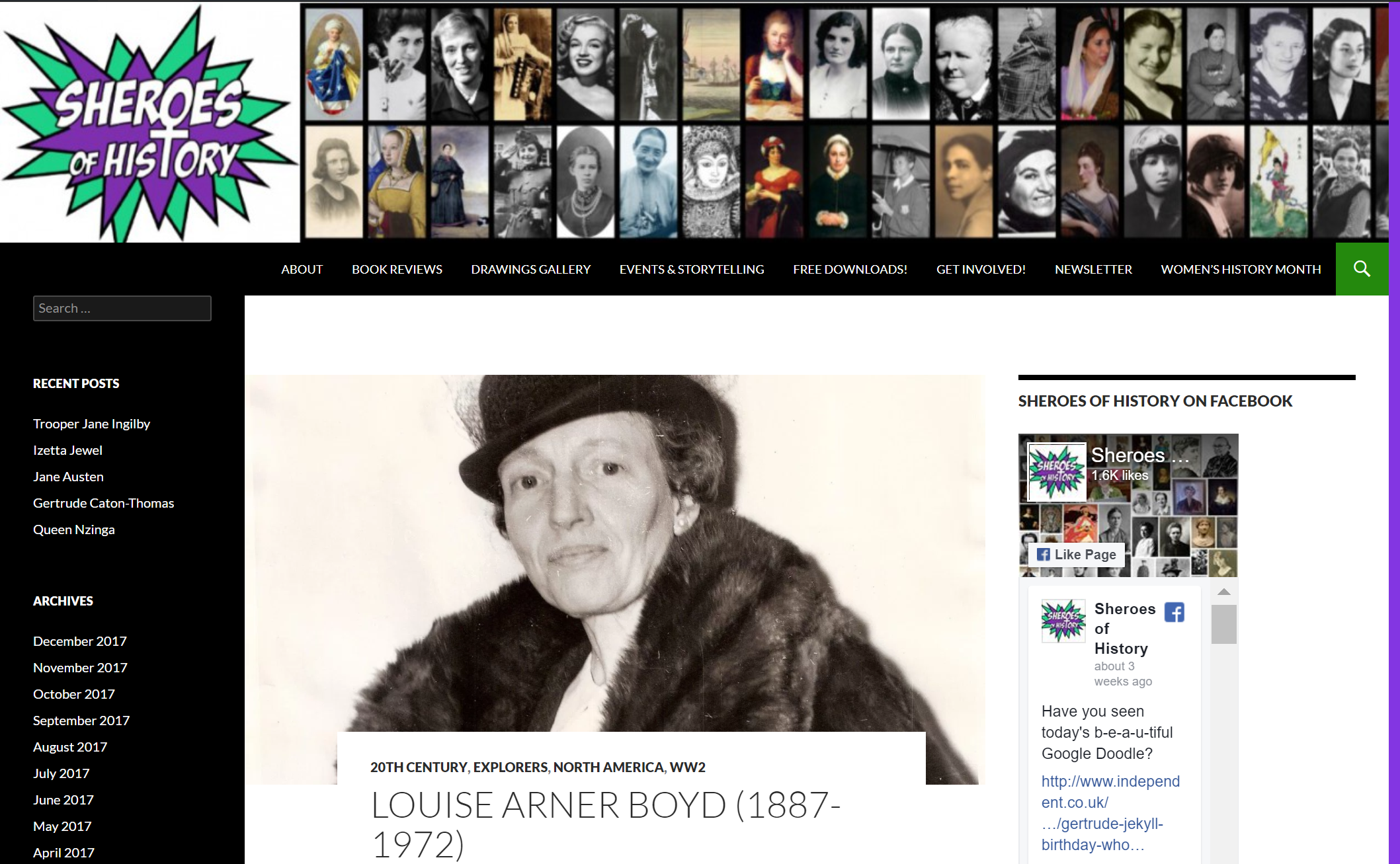The image size is (1400, 864).
Task: Click Facebook icon in the feed post
Action: tap(1174, 612)
